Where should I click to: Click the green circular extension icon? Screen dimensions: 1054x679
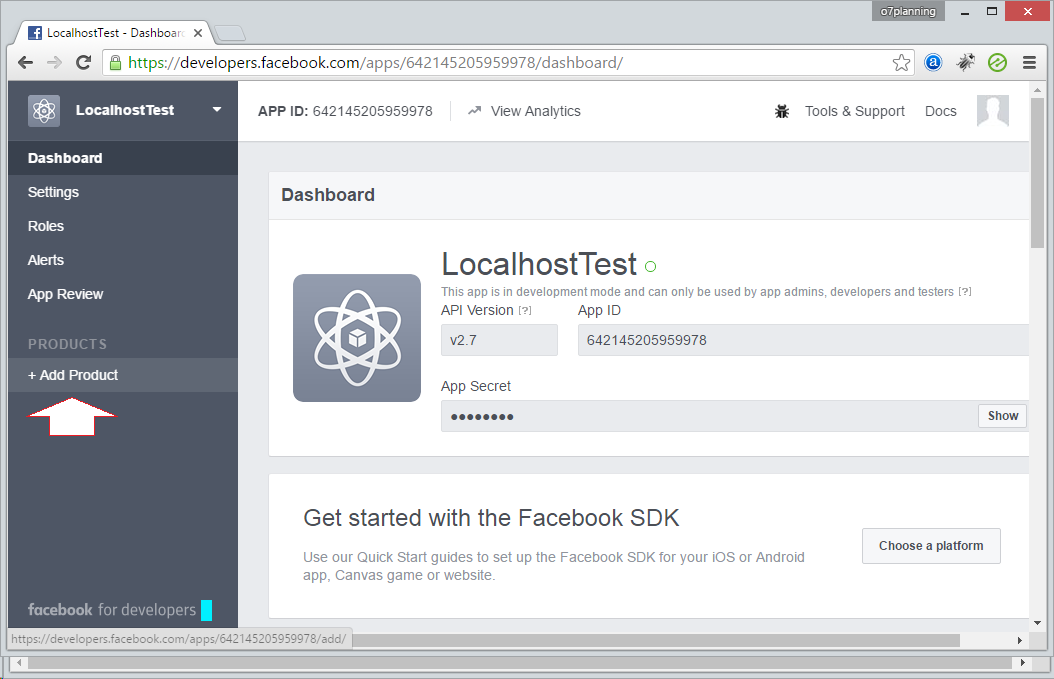click(x=998, y=63)
